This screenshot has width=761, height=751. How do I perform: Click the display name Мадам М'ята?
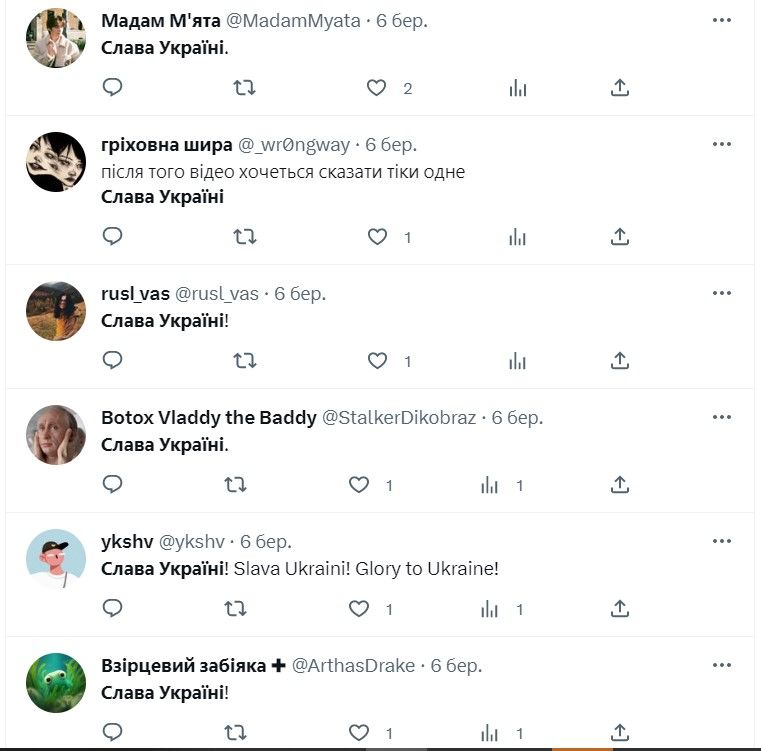tap(161, 21)
